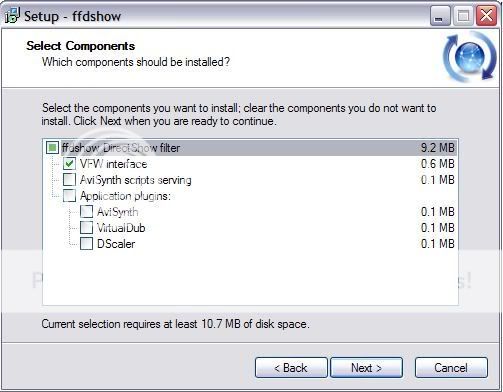Select the VirtualDub list entry
The width and height of the screenshot is (503, 392).
pyautogui.click(x=121, y=228)
